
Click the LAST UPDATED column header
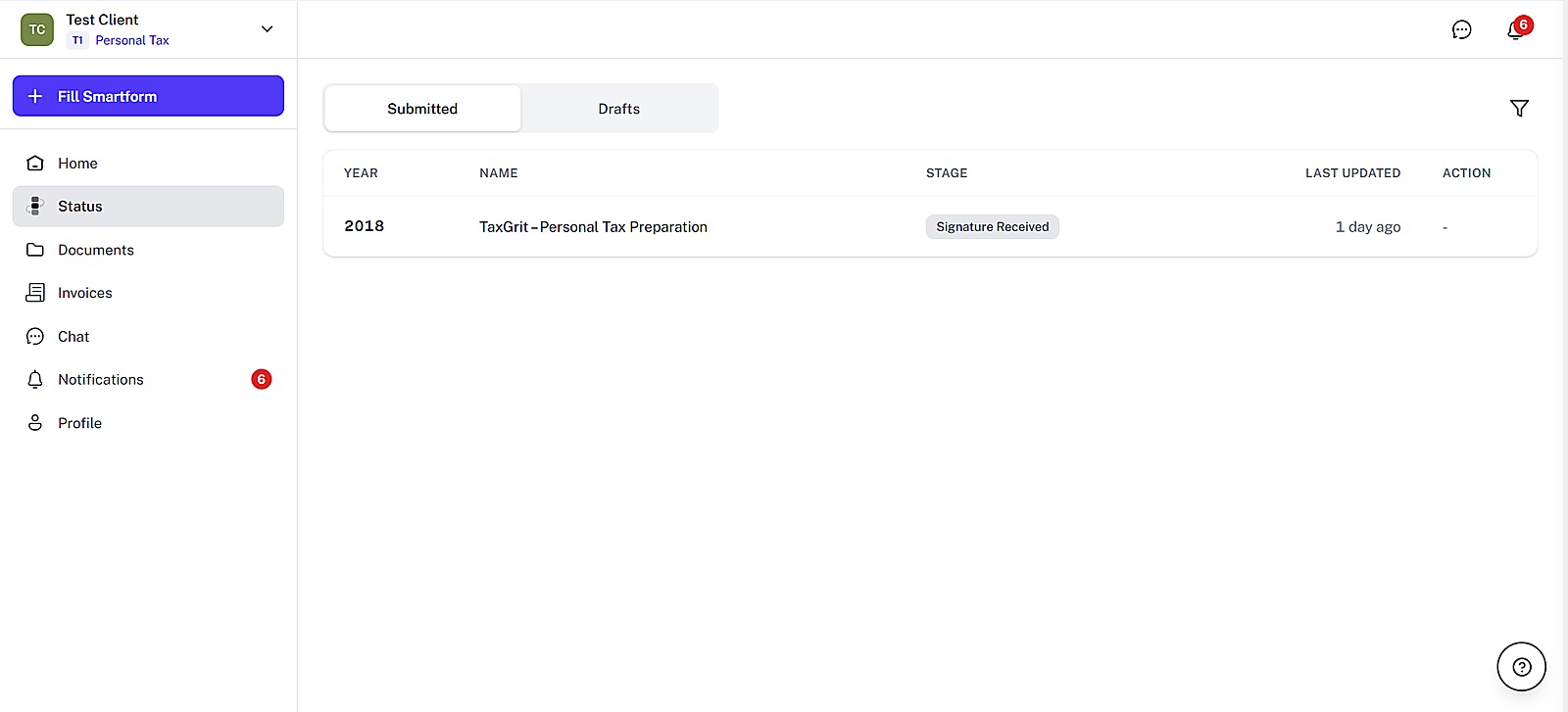click(x=1352, y=173)
